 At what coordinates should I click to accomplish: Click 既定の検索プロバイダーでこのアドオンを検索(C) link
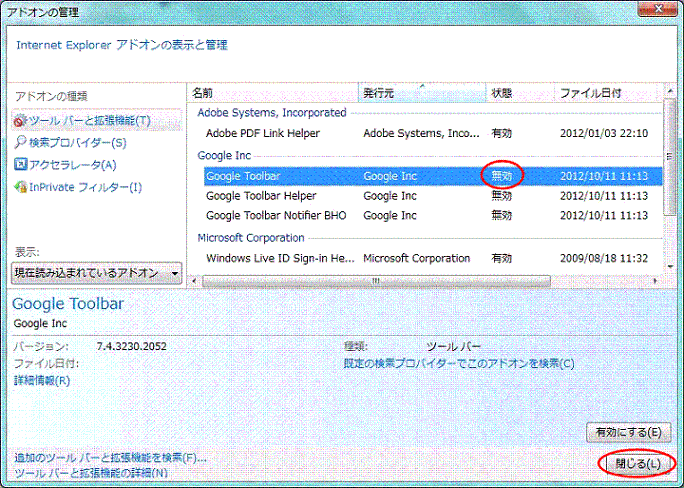point(459,363)
